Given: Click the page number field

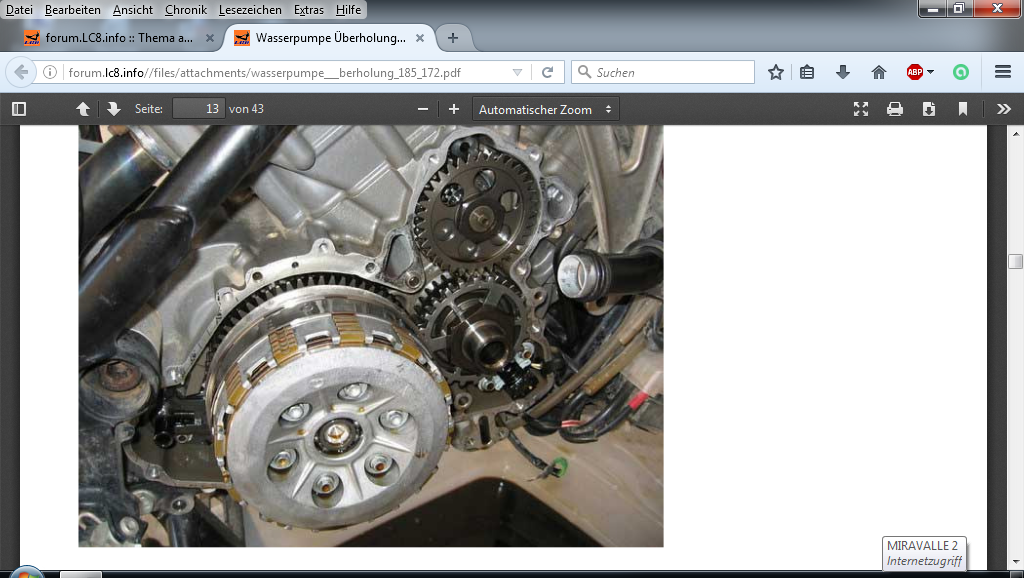Looking at the screenshot, I should [x=198, y=109].
